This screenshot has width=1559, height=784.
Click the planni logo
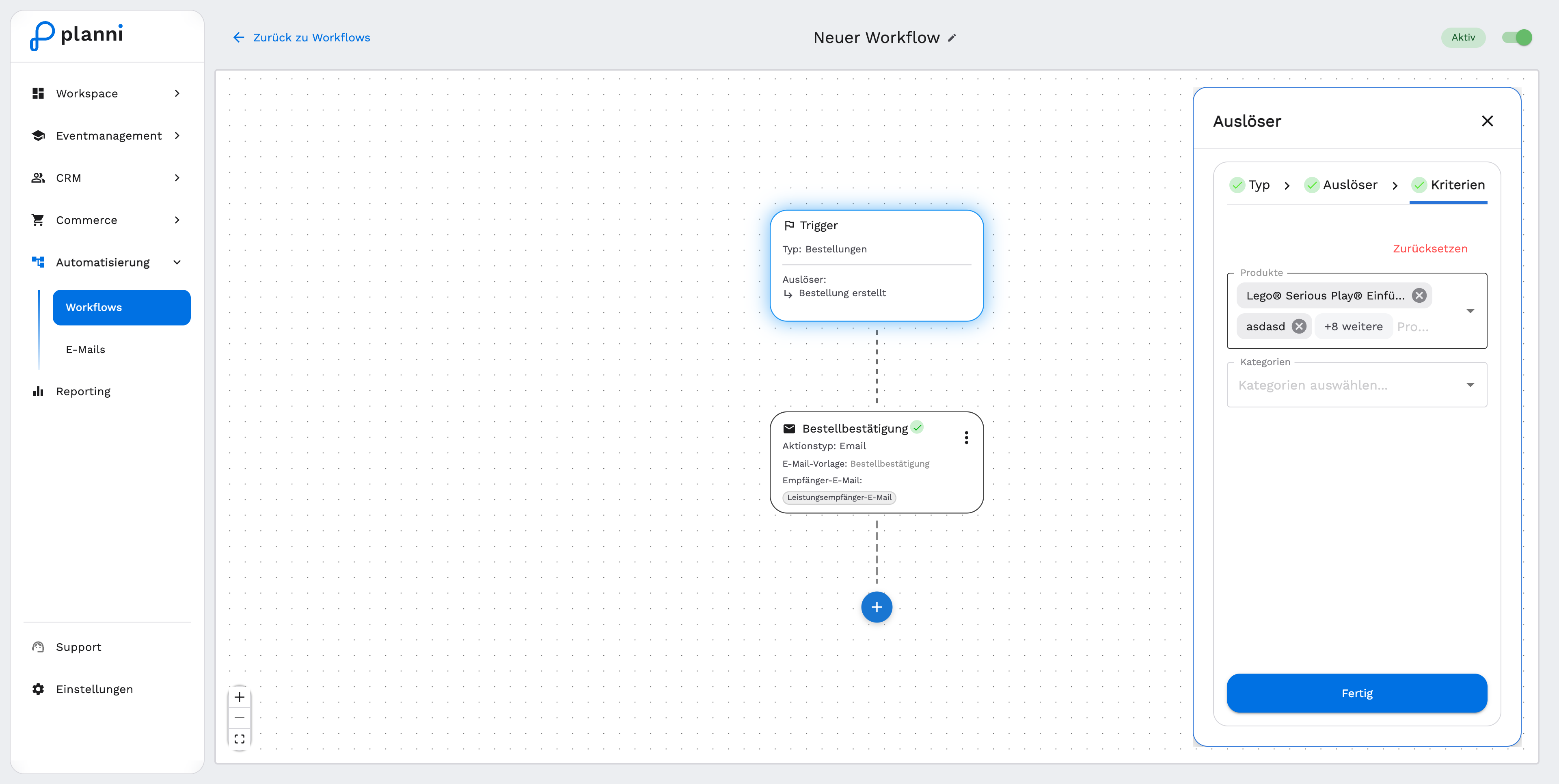(76, 36)
